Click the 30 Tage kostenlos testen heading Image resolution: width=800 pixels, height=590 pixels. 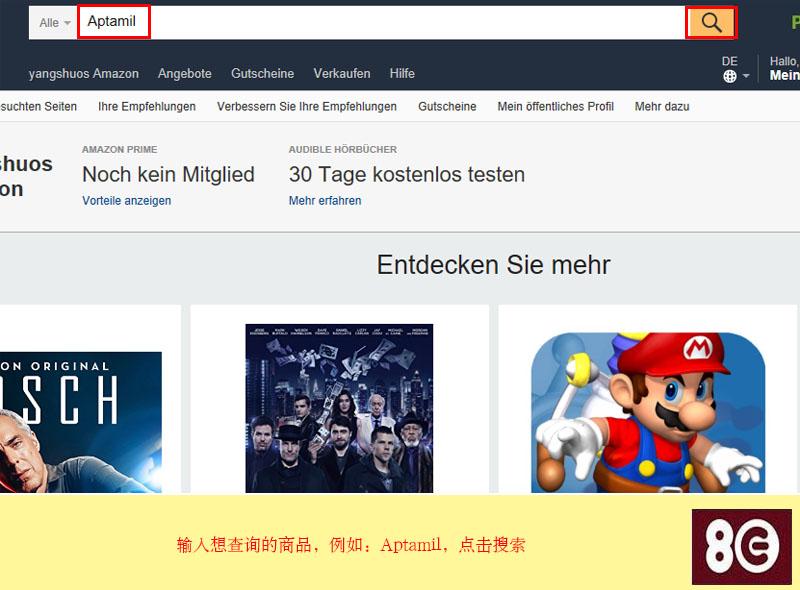pyautogui.click(x=407, y=175)
